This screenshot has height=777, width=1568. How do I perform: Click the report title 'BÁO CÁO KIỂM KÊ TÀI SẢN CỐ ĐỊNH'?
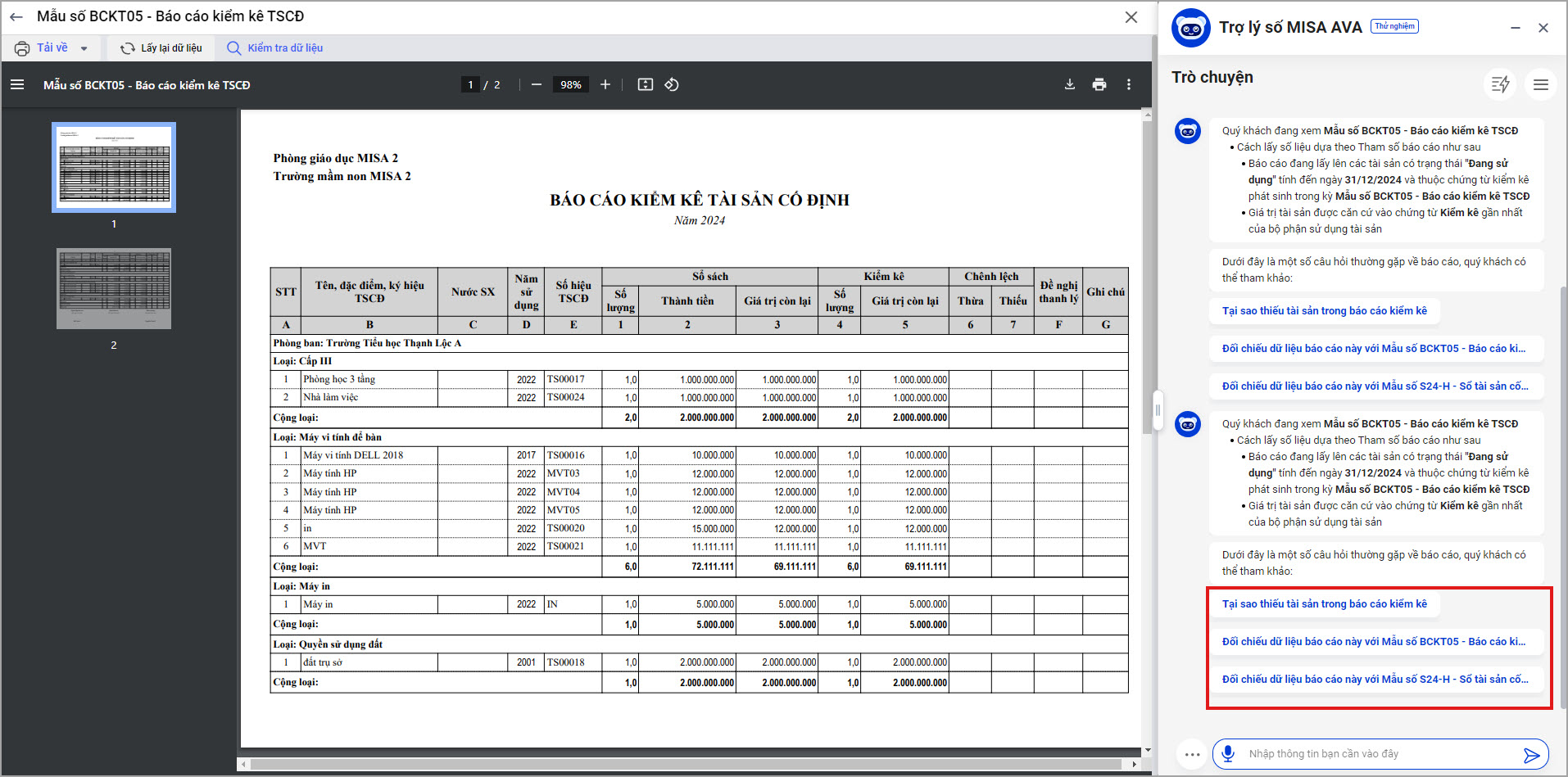pyautogui.click(x=700, y=200)
